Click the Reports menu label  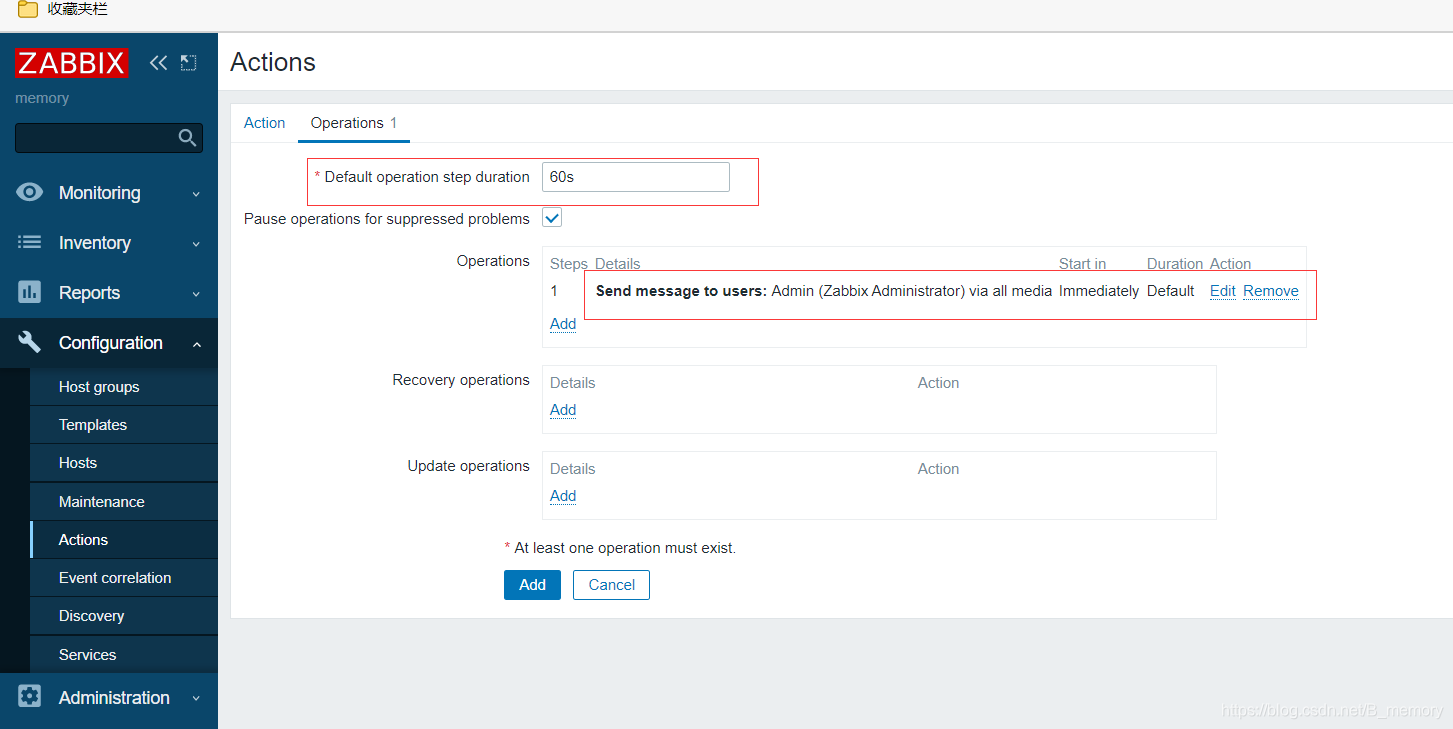89,293
